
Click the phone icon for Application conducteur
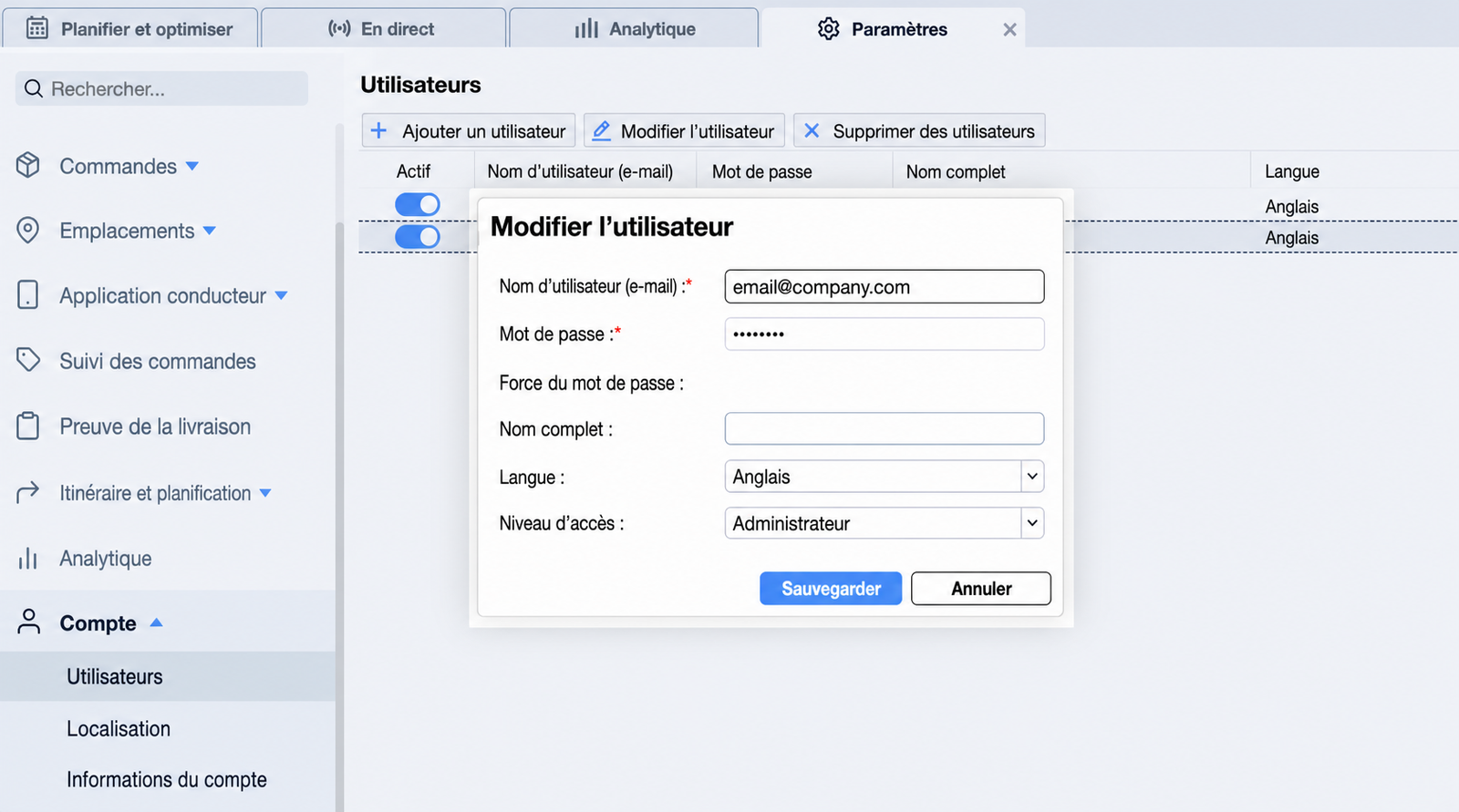[x=28, y=295]
